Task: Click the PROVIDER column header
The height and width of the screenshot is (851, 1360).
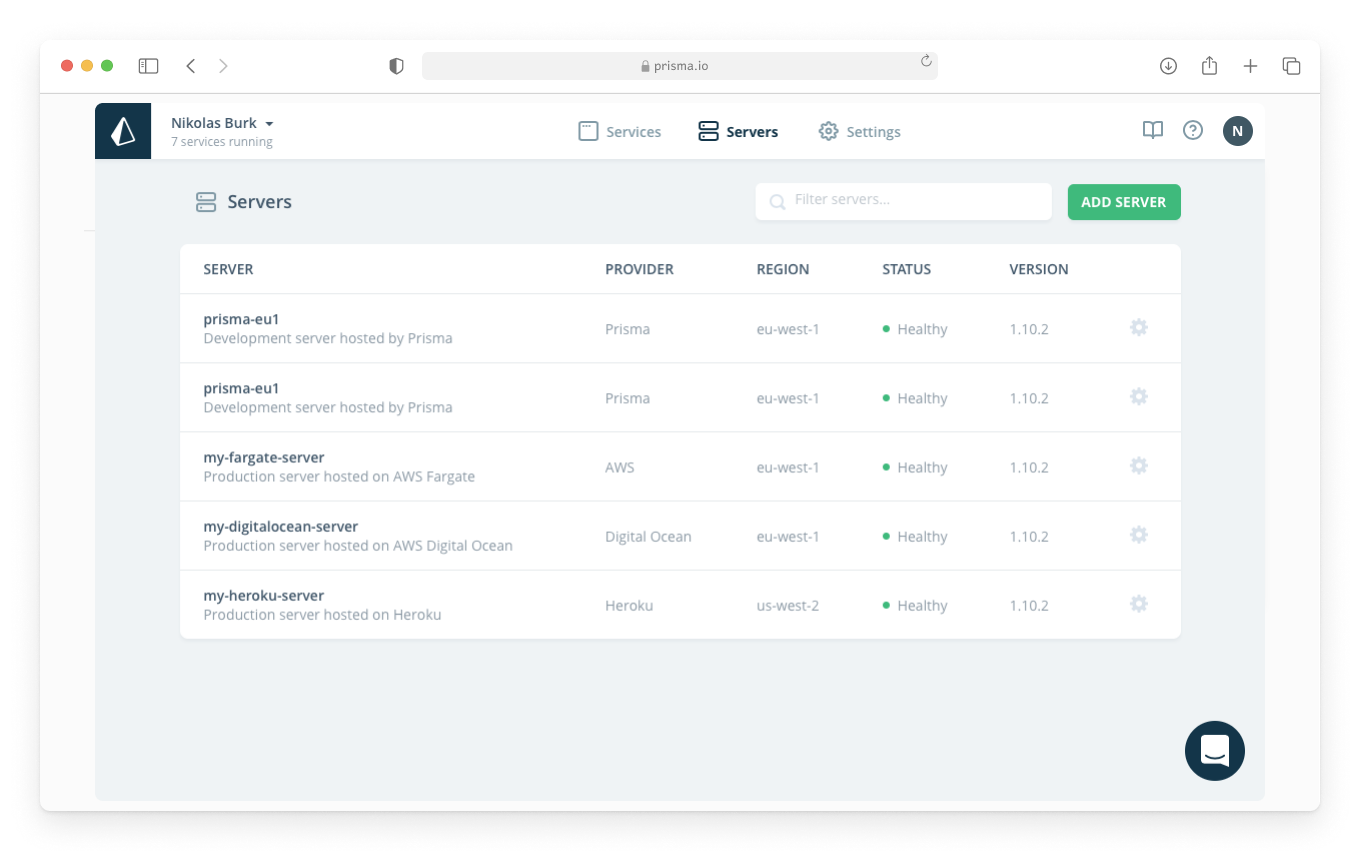Action: [x=639, y=269]
